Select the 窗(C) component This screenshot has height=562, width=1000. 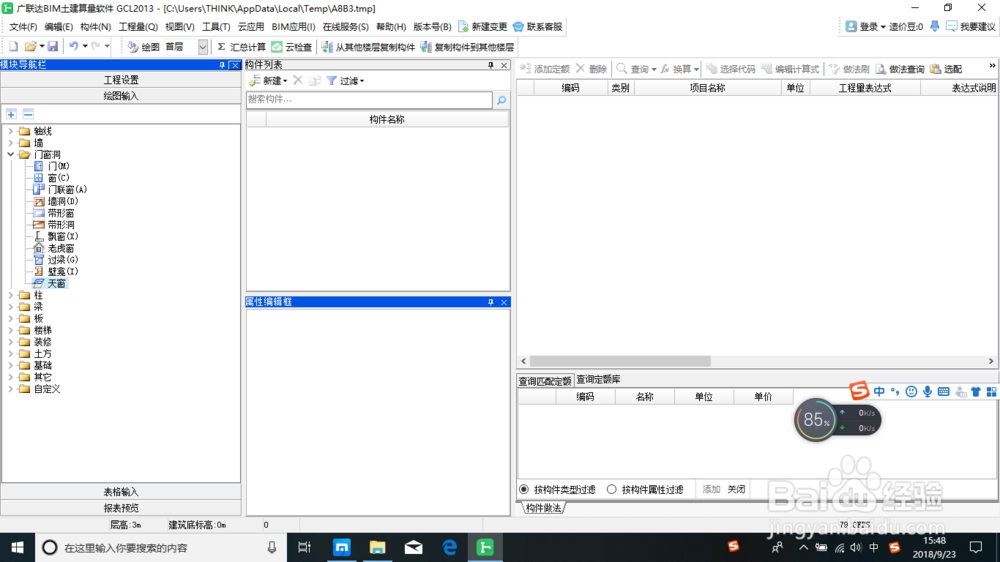[x=52, y=178]
